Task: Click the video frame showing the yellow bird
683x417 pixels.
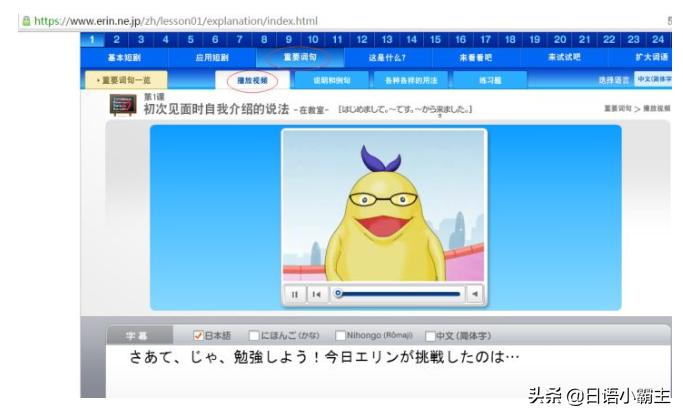Action: pos(383,206)
